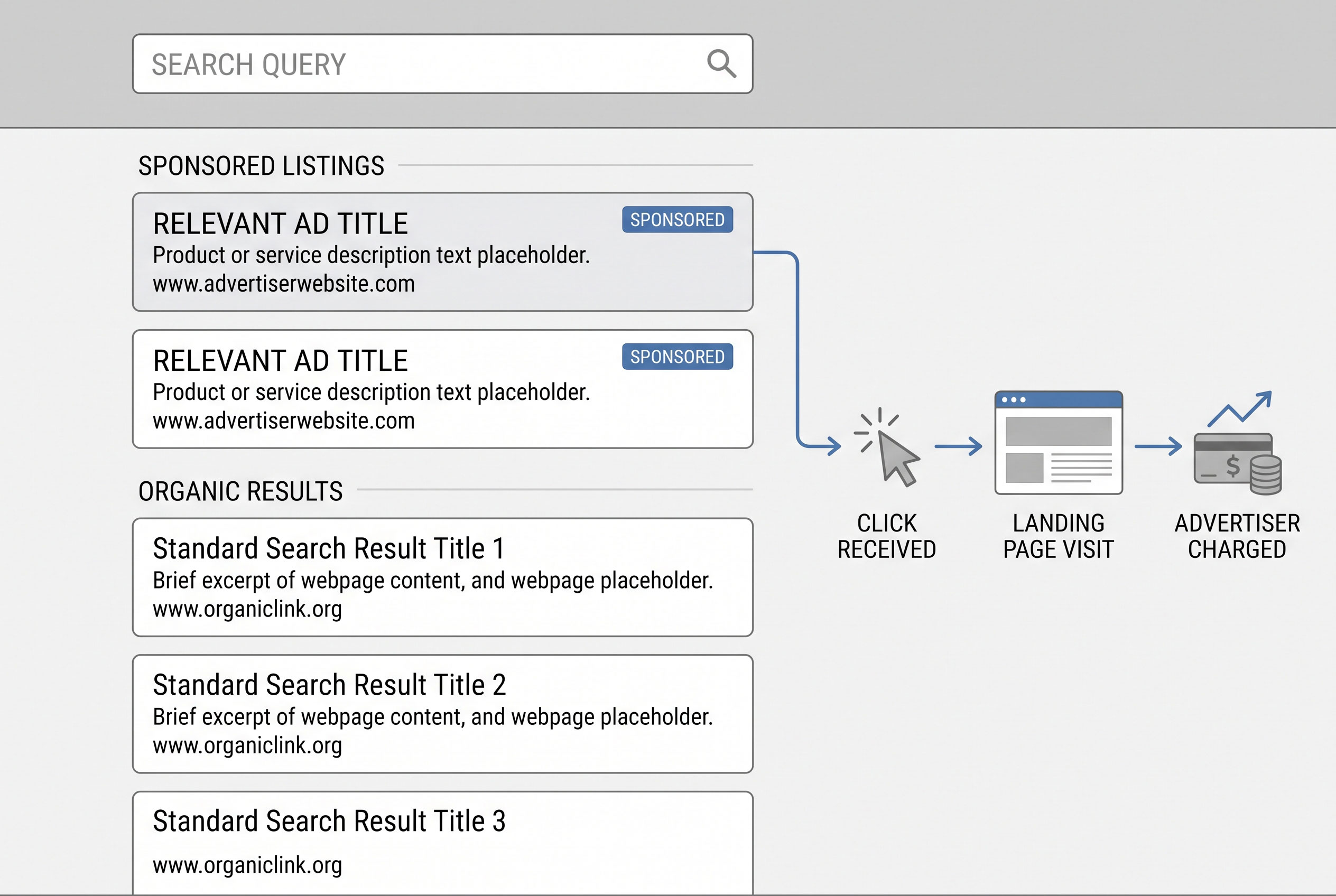Click the SPONSORED badge on the second ad
Screen dimensions: 1336x896
[x=678, y=357]
